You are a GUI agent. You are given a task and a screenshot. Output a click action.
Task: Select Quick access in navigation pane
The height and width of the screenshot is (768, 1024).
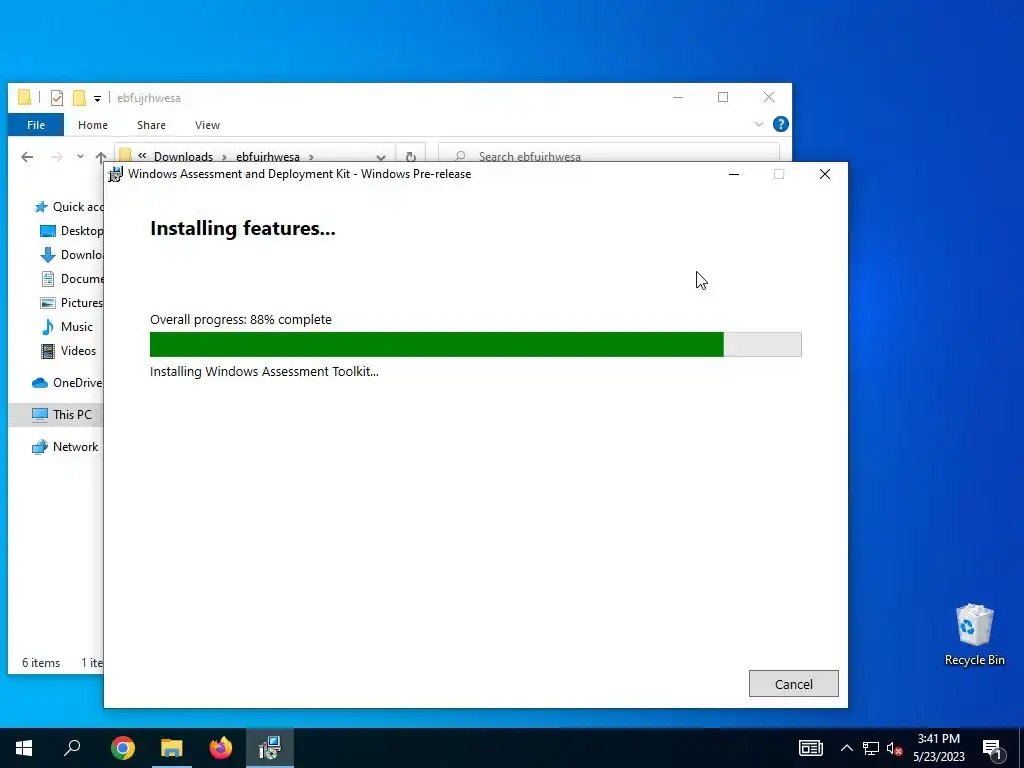coord(68,206)
